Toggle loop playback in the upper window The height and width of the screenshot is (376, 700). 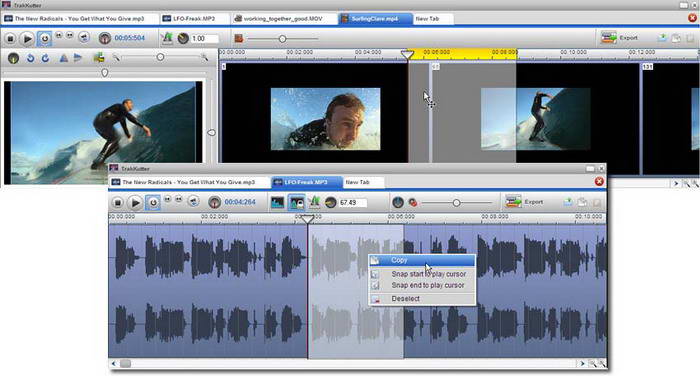coord(45,39)
